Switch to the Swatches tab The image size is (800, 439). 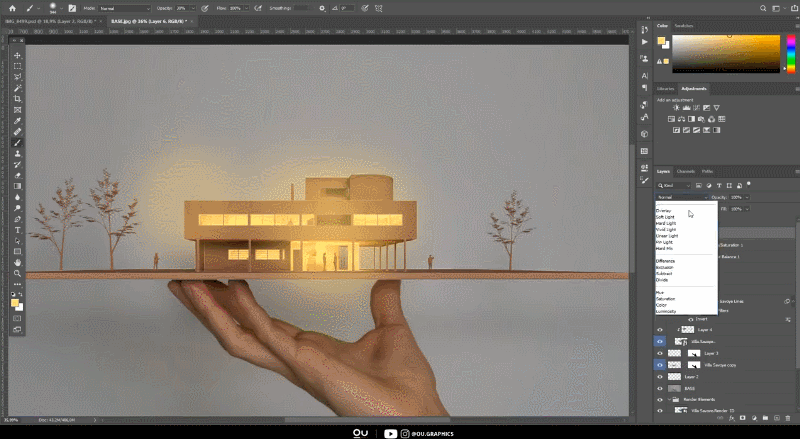coord(684,26)
